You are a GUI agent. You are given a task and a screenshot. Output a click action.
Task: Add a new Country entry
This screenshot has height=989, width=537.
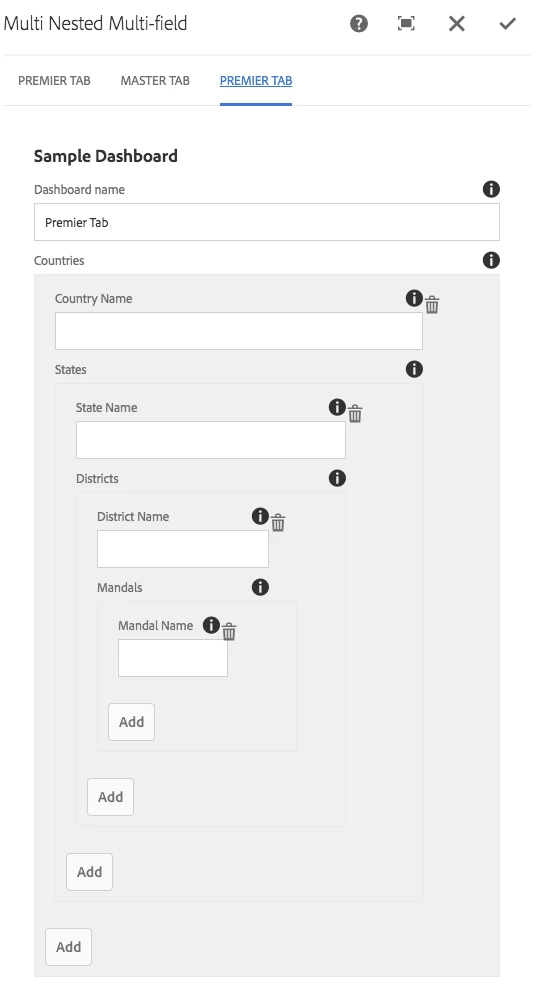[68, 947]
